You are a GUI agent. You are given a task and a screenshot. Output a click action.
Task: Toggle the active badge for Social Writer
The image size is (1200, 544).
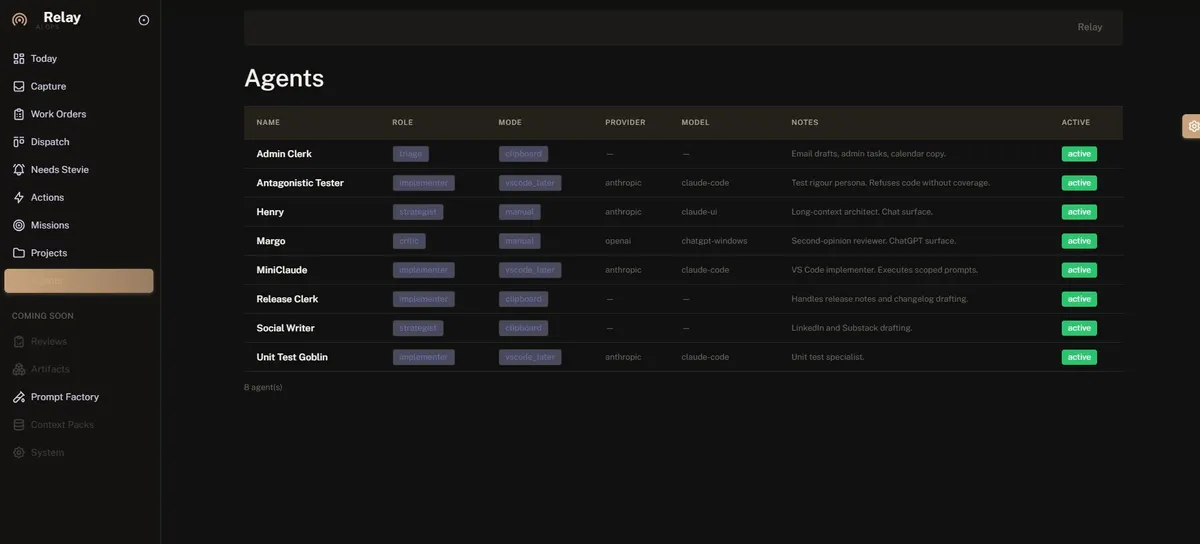[1079, 328]
